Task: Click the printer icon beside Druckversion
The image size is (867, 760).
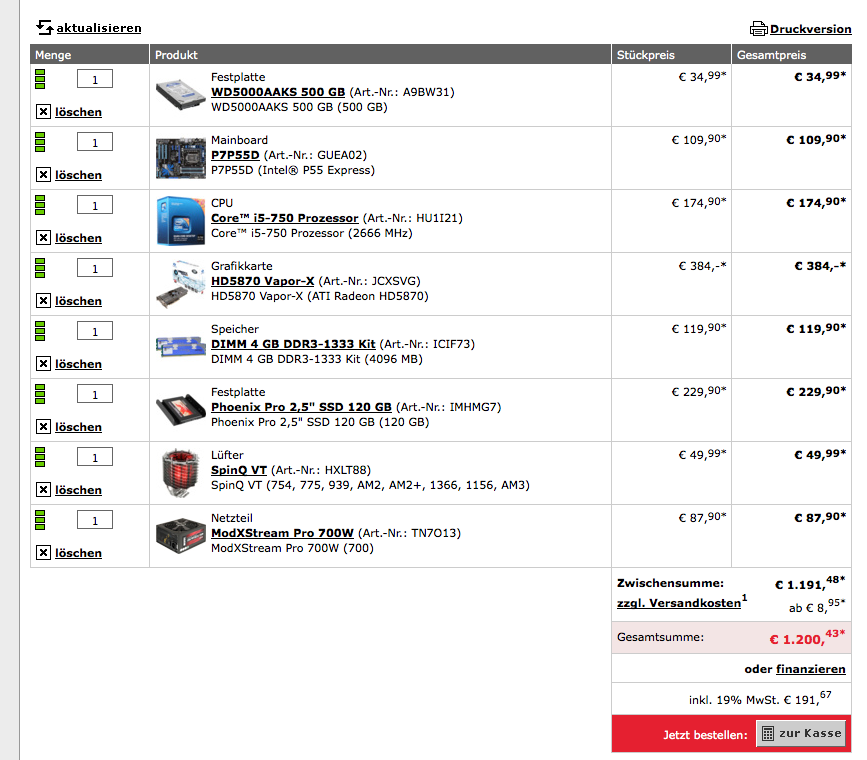Action: pyautogui.click(x=759, y=29)
